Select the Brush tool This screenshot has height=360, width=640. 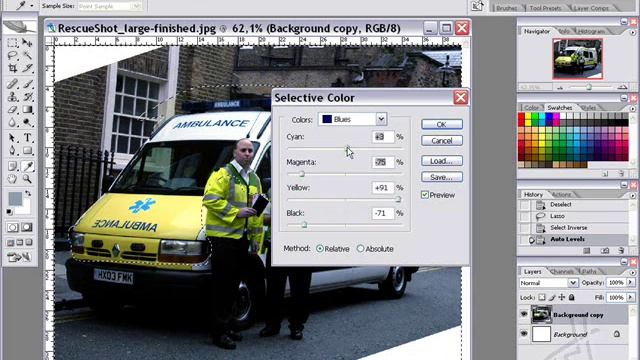point(27,84)
